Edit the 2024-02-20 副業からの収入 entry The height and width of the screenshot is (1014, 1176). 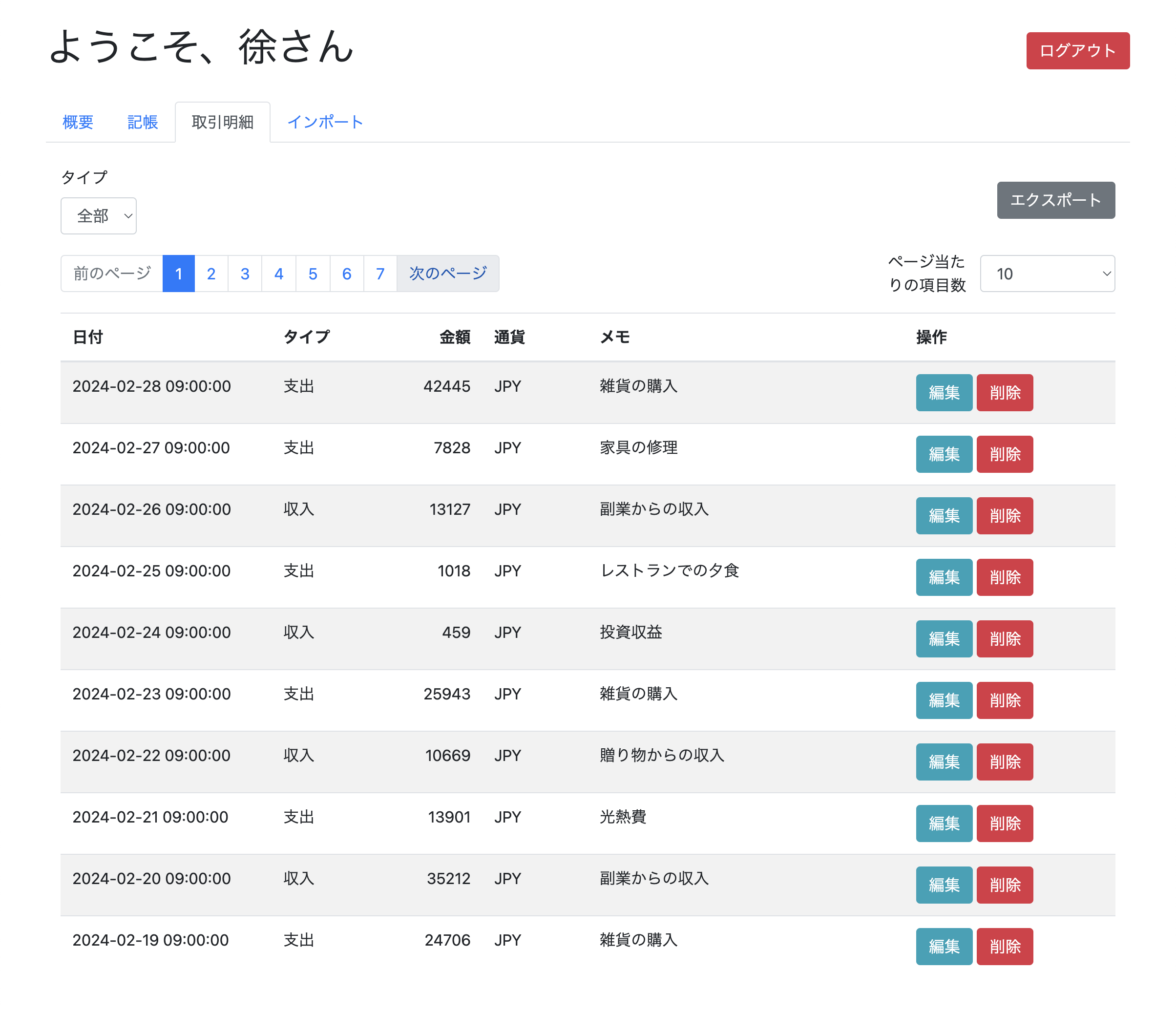tap(944, 885)
